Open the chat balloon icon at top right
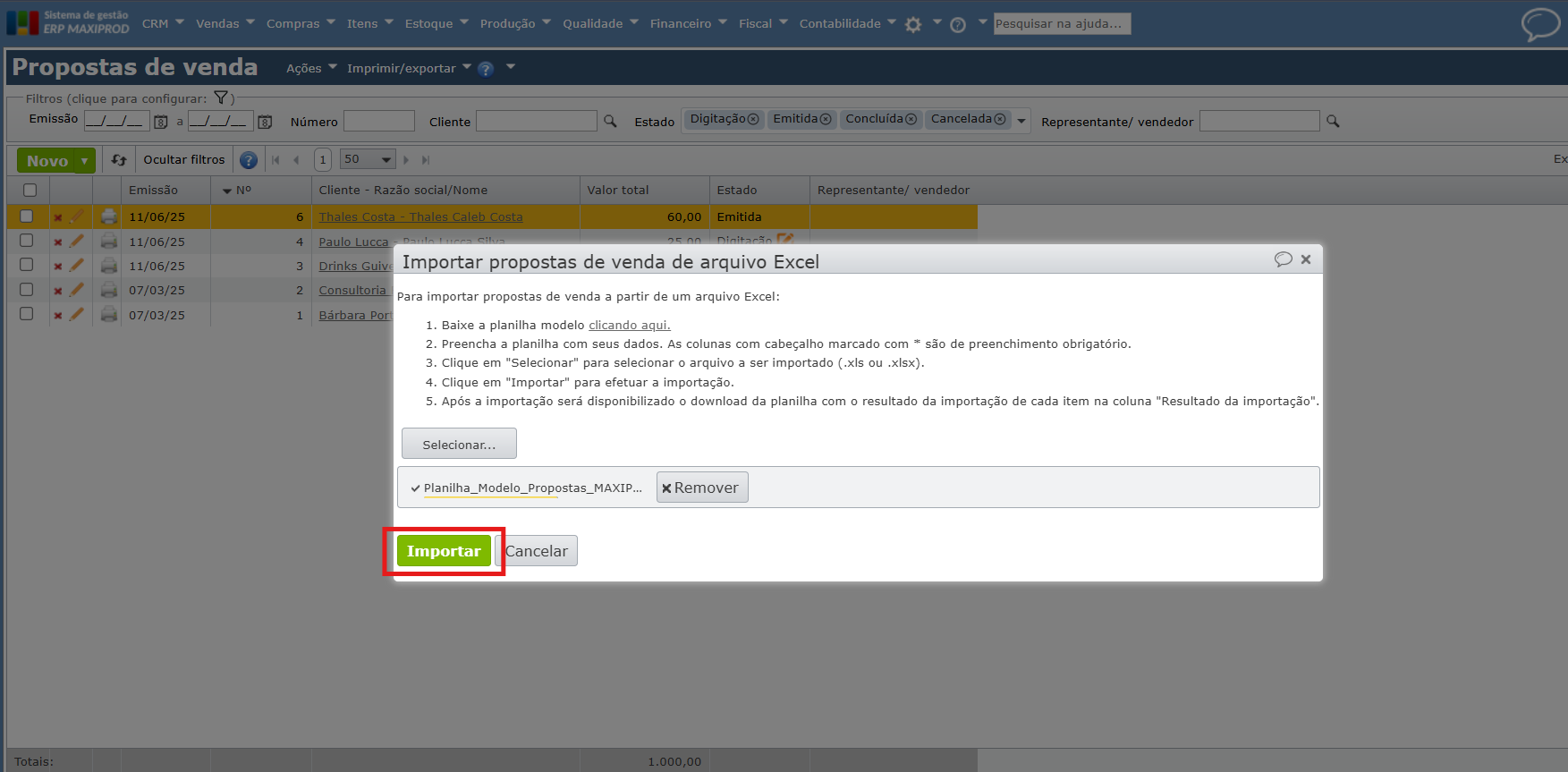Screen dimensions: 1568x772 click(1540, 24)
